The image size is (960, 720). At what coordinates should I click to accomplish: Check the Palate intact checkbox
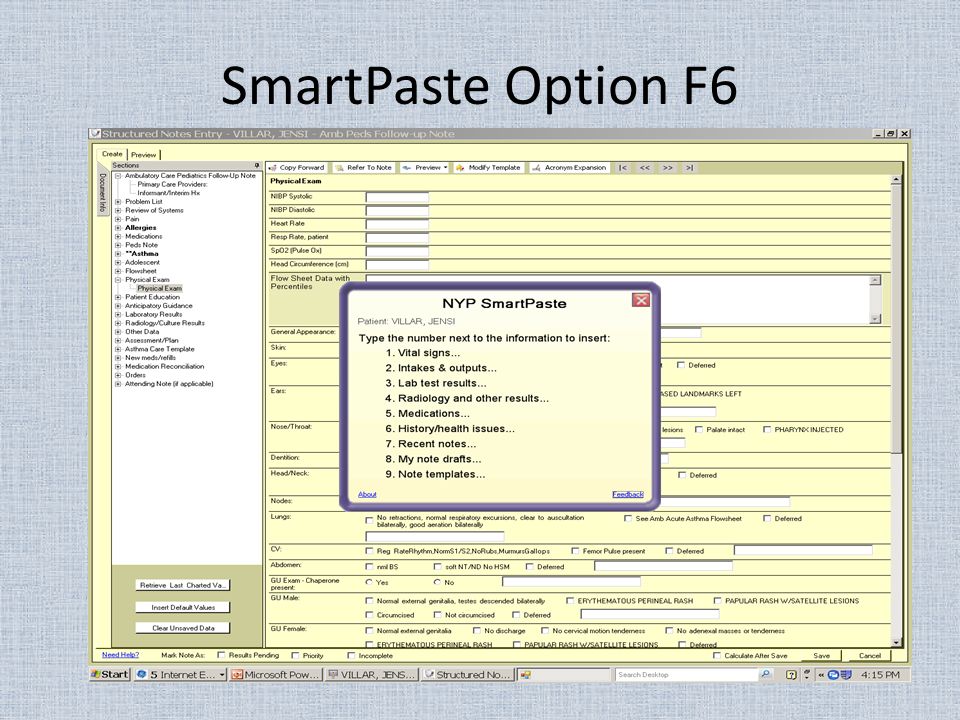(x=699, y=430)
